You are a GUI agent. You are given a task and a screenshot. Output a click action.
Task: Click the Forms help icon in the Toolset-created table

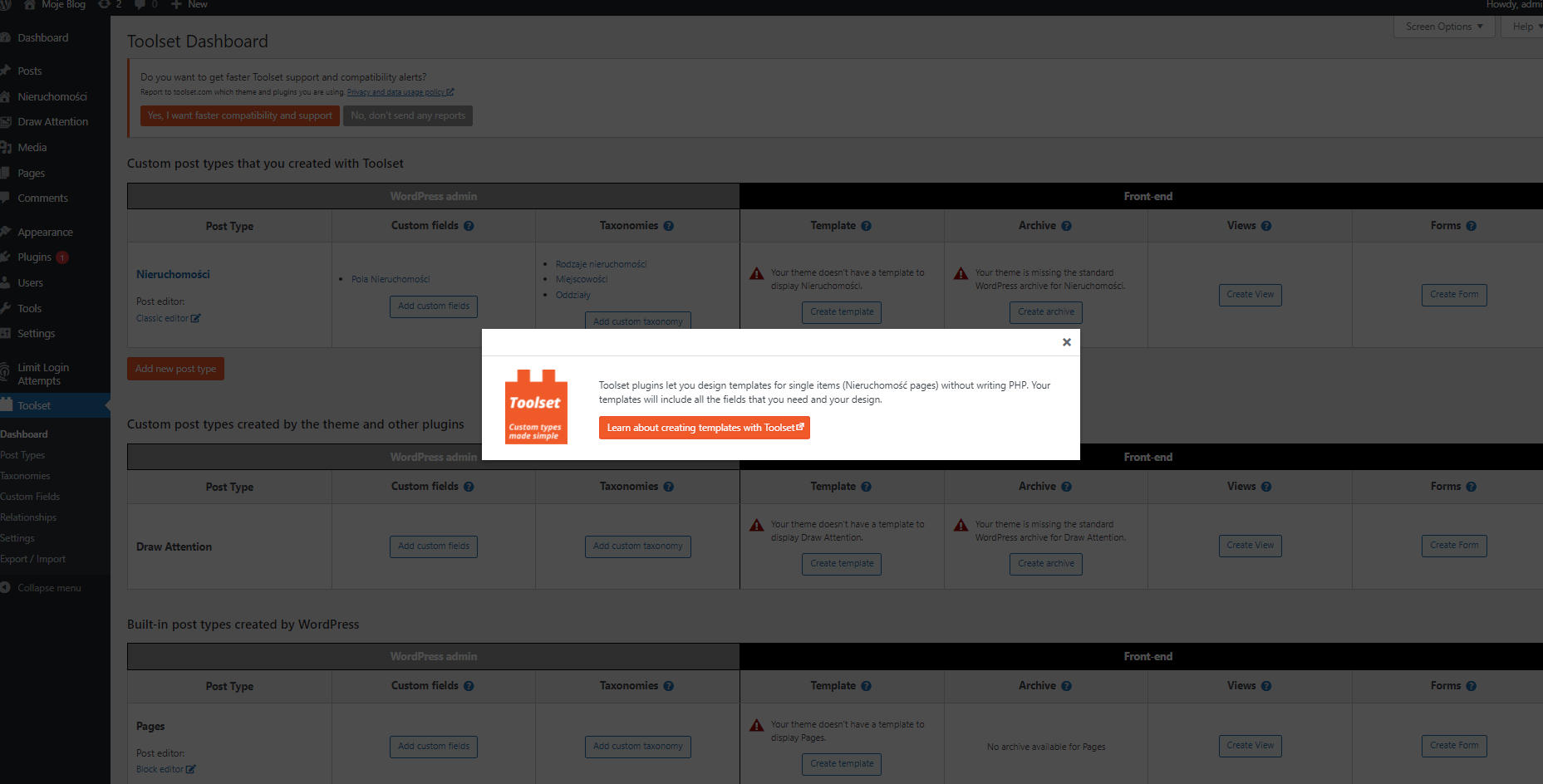1472,226
